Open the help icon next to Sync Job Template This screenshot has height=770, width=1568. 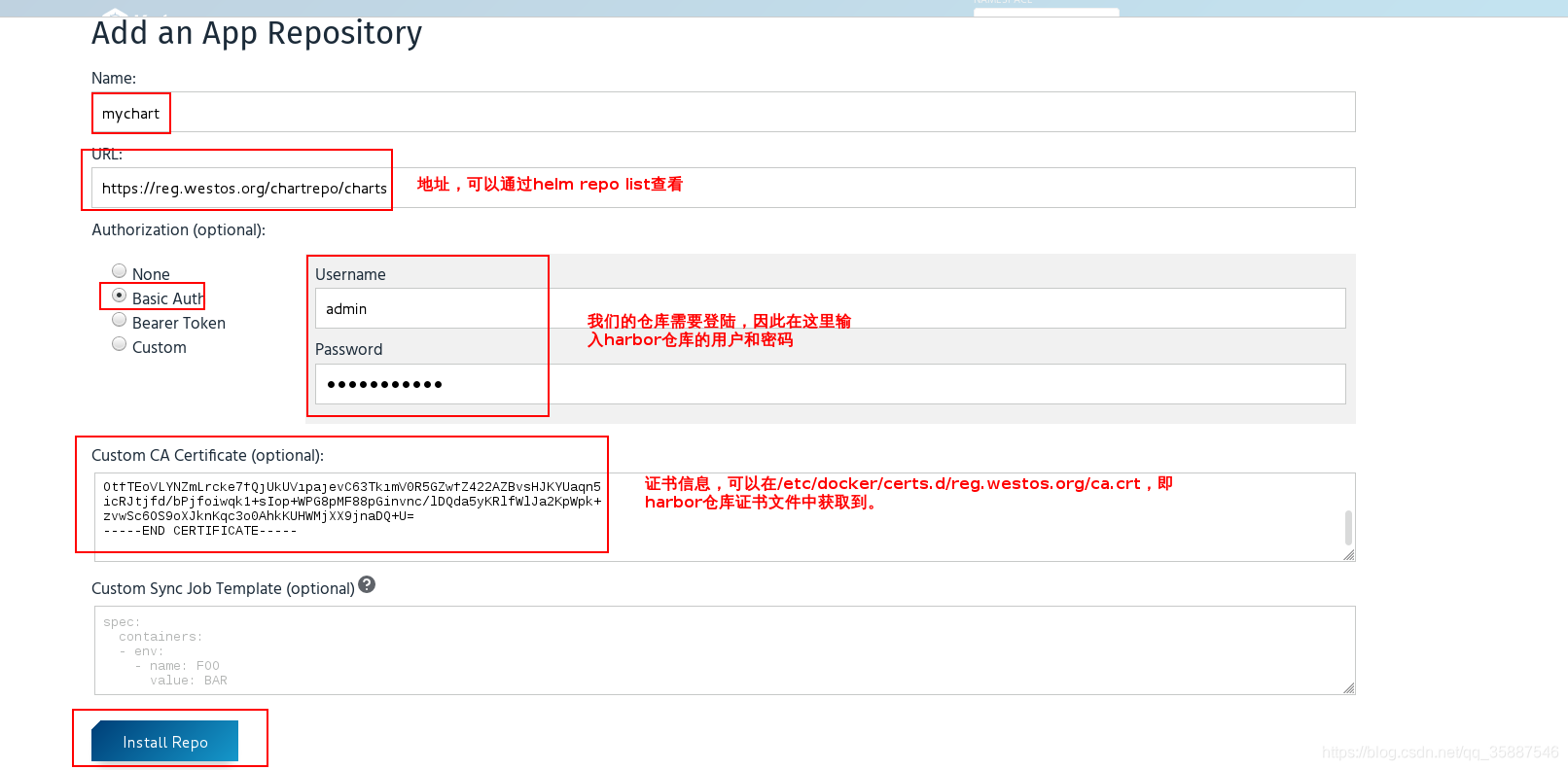tap(367, 584)
